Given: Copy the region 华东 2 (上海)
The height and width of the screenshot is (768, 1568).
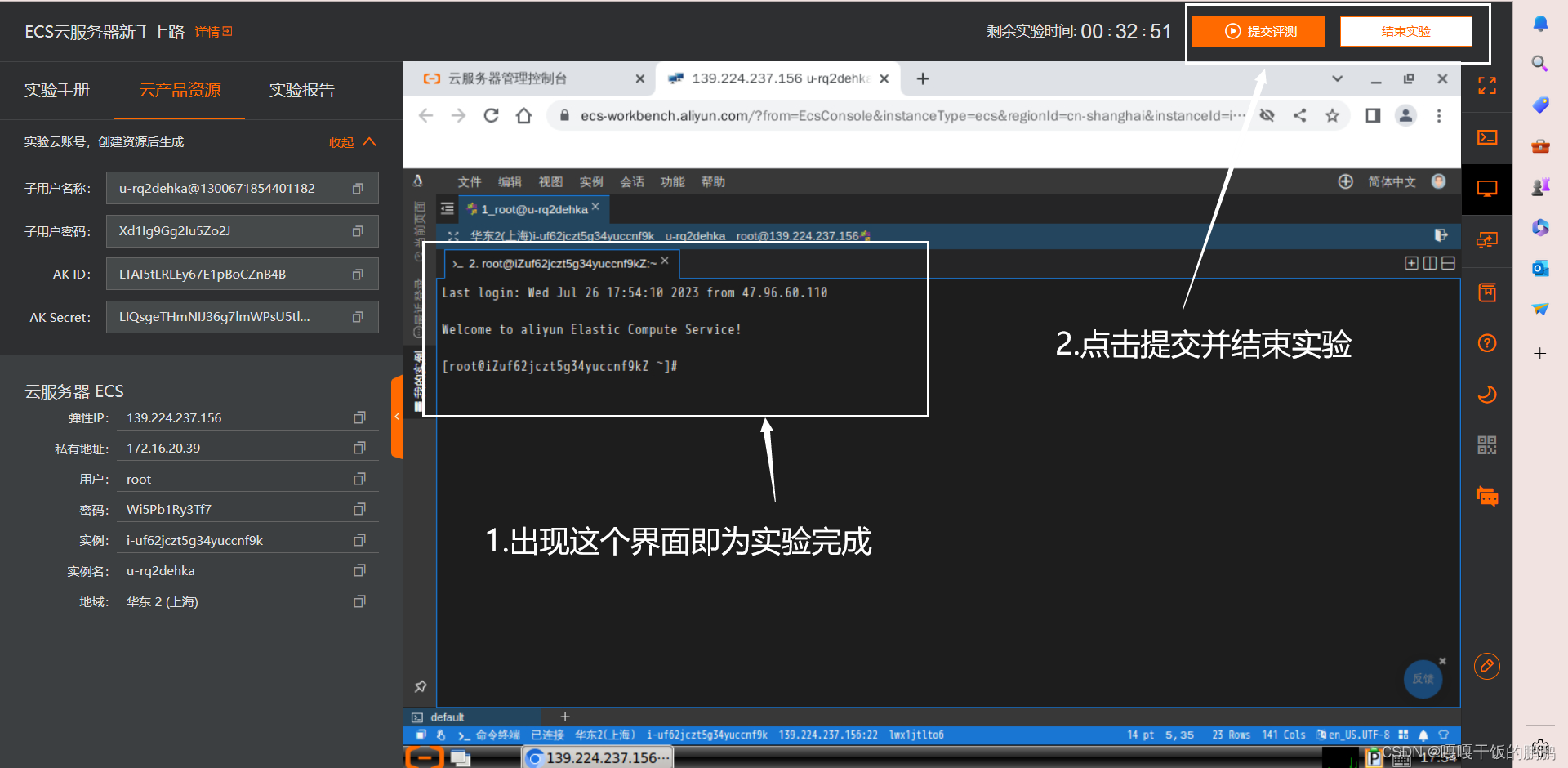Looking at the screenshot, I should point(359,601).
